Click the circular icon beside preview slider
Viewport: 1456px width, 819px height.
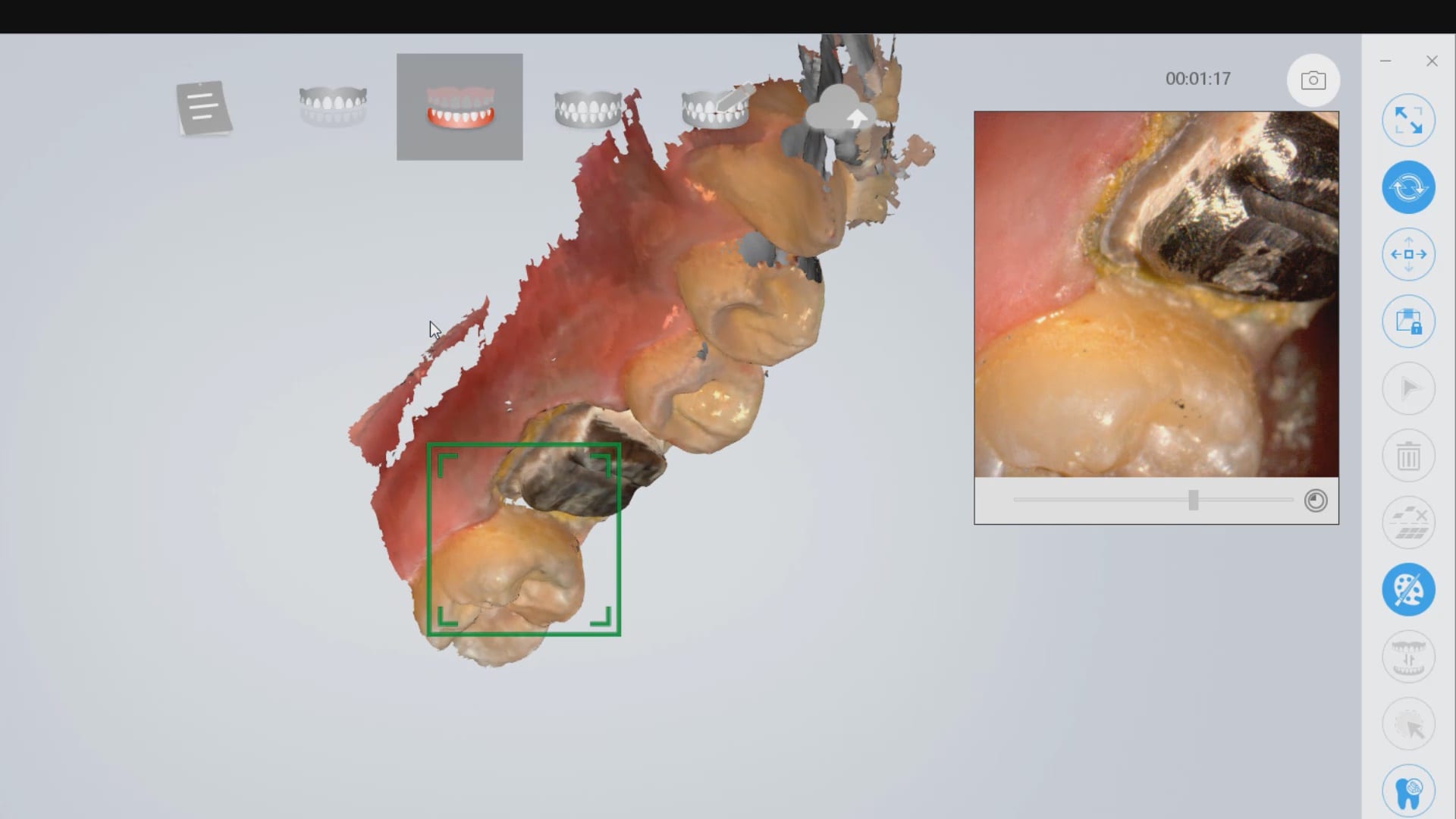tap(1315, 500)
